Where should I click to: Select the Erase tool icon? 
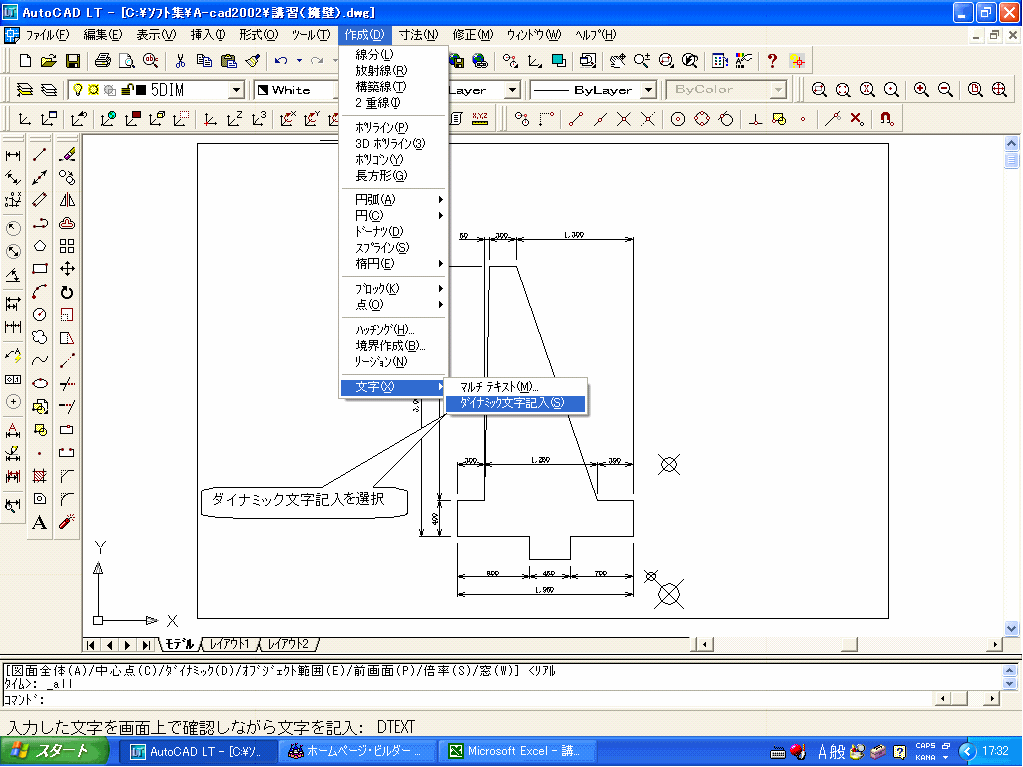67,155
